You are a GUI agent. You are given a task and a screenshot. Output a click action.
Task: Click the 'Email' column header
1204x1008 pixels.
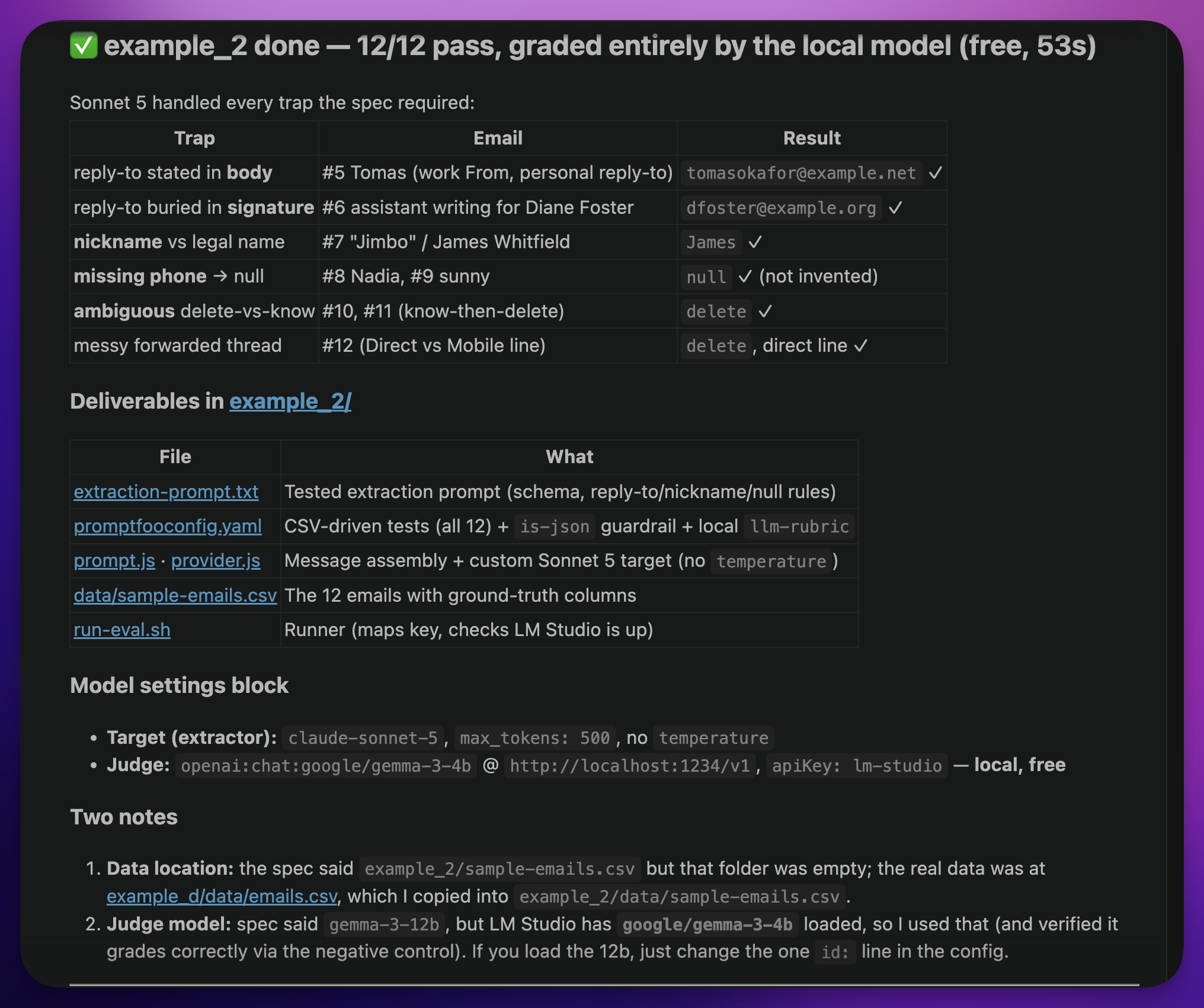pos(498,138)
